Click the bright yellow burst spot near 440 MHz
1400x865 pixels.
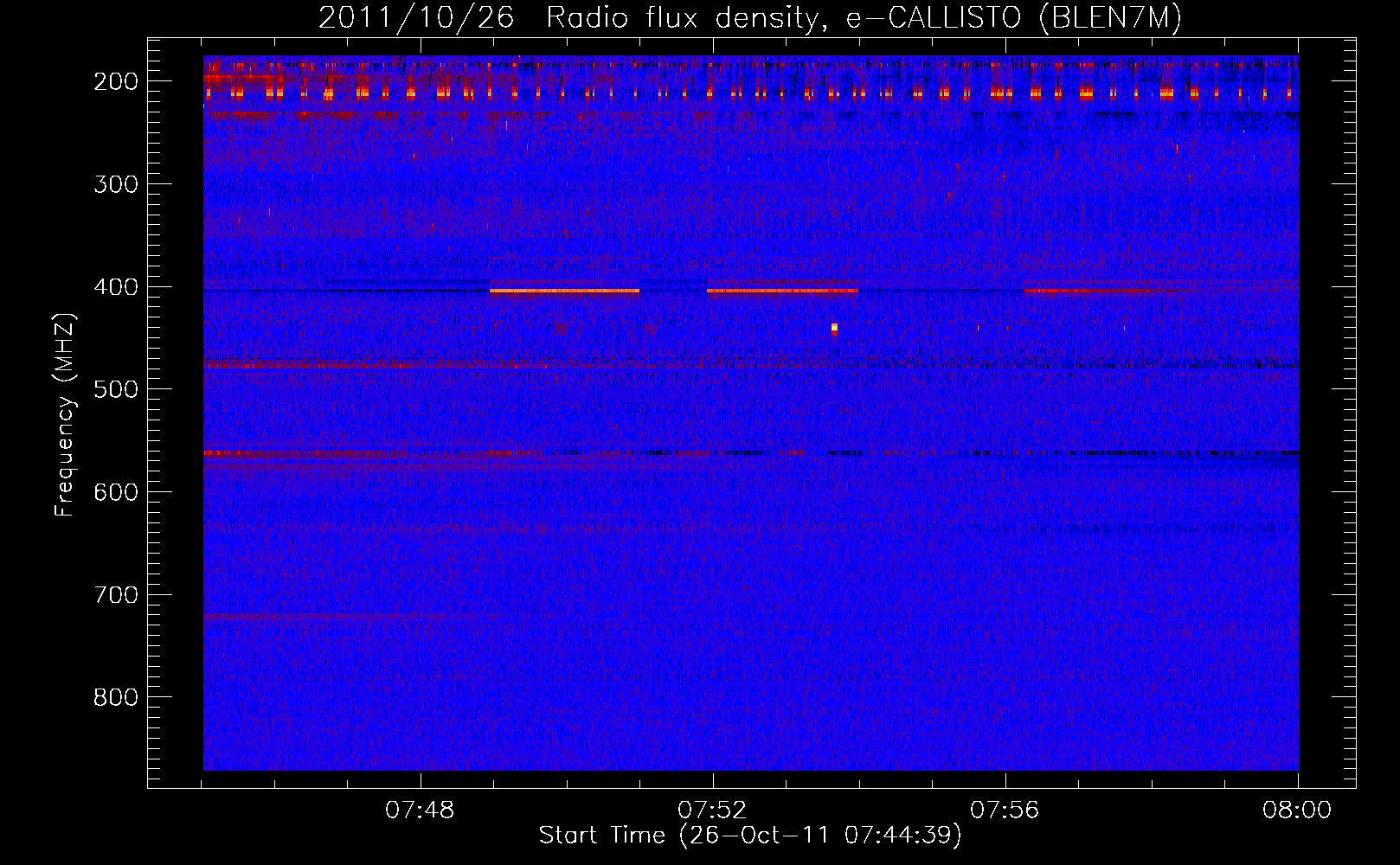click(x=834, y=328)
